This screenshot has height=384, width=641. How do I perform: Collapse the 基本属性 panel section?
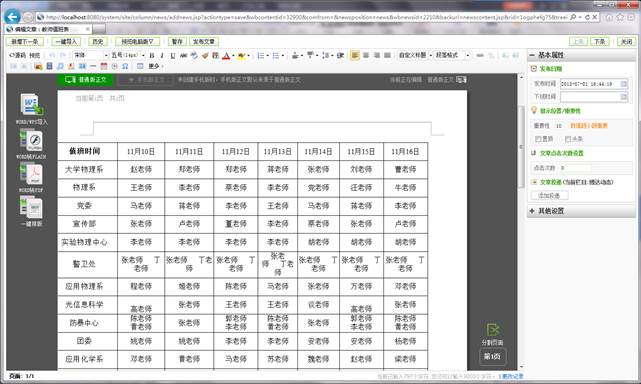coord(532,55)
